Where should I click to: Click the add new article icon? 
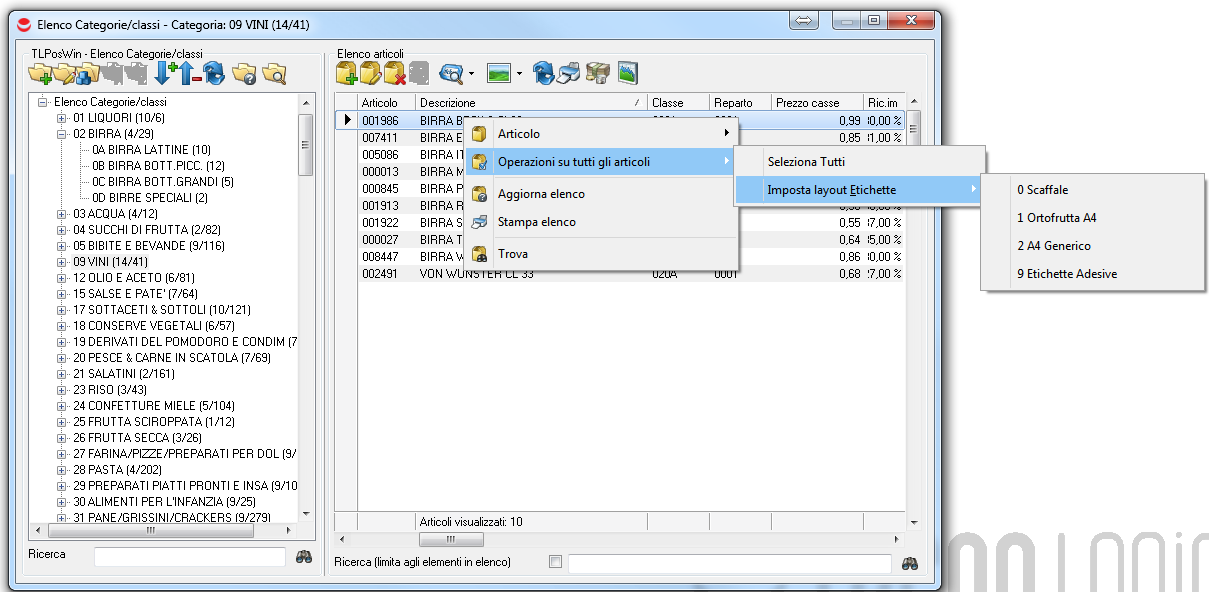click(x=347, y=73)
